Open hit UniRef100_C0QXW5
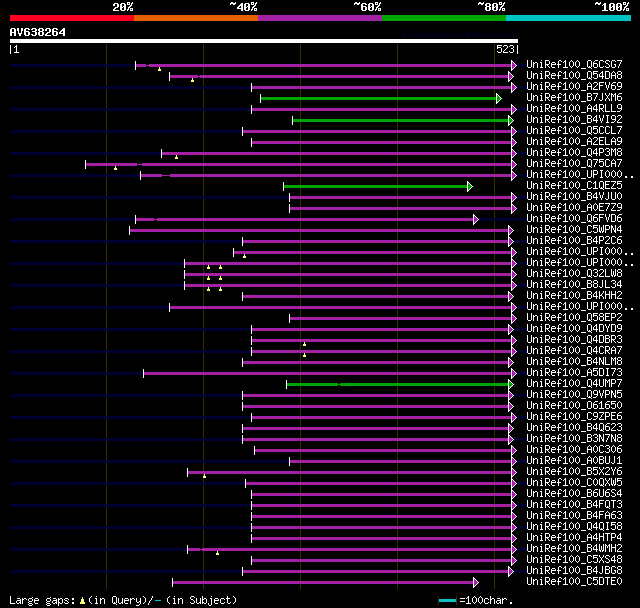This screenshot has height=608, width=640. pos(574,483)
